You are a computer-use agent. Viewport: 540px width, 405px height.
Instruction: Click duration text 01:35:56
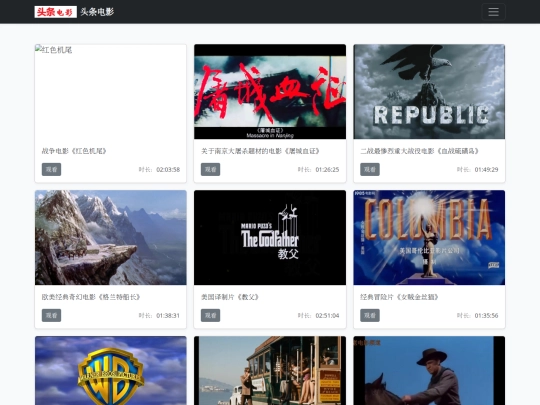pyautogui.click(x=486, y=315)
